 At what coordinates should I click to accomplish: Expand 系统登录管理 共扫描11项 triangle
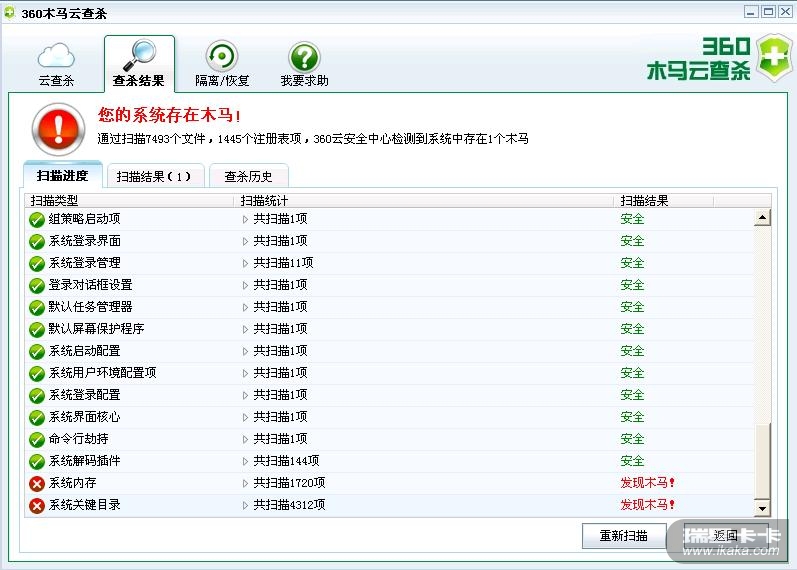tap(245, 263)
